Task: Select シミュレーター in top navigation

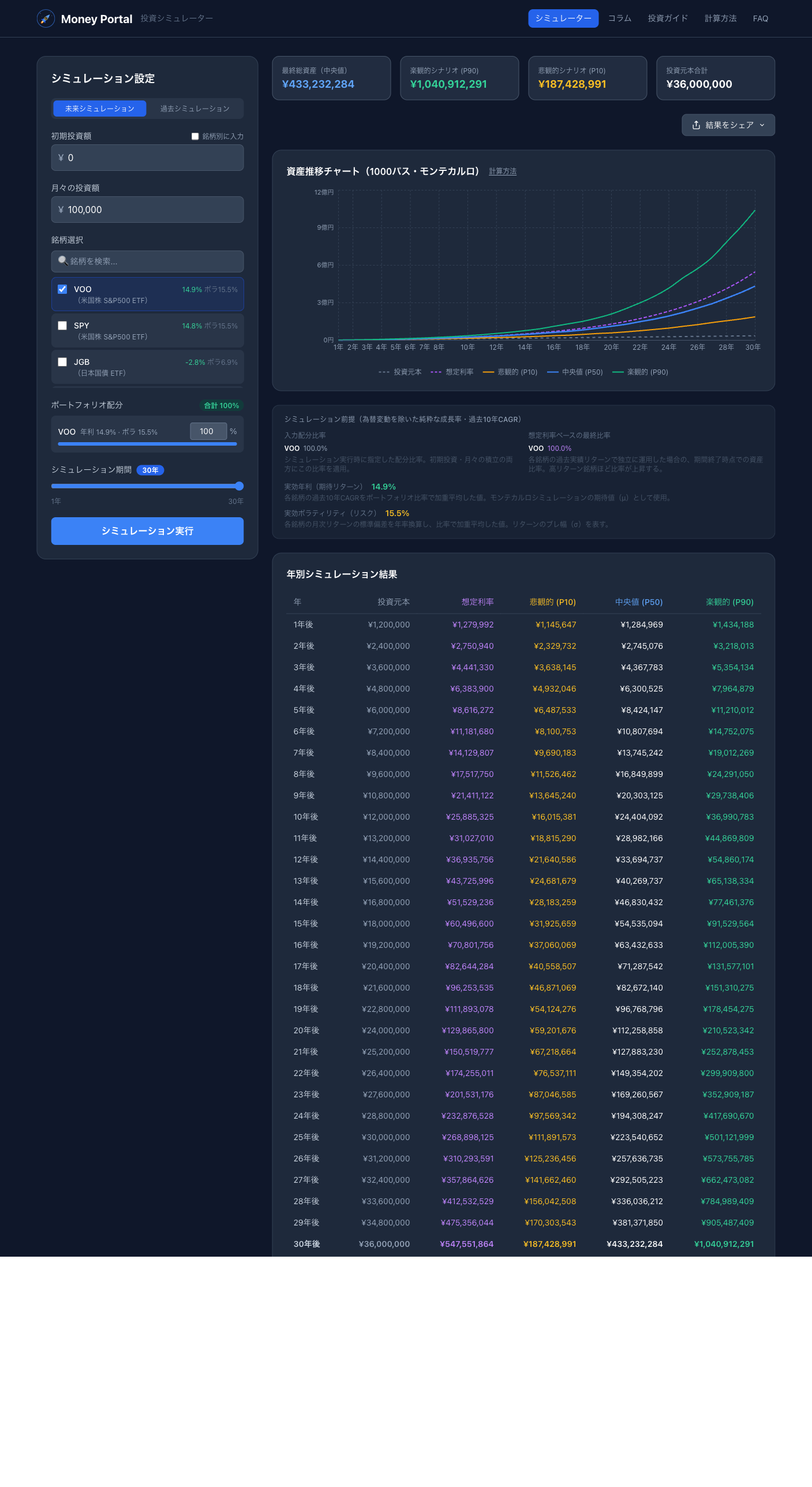Action: 563,18
